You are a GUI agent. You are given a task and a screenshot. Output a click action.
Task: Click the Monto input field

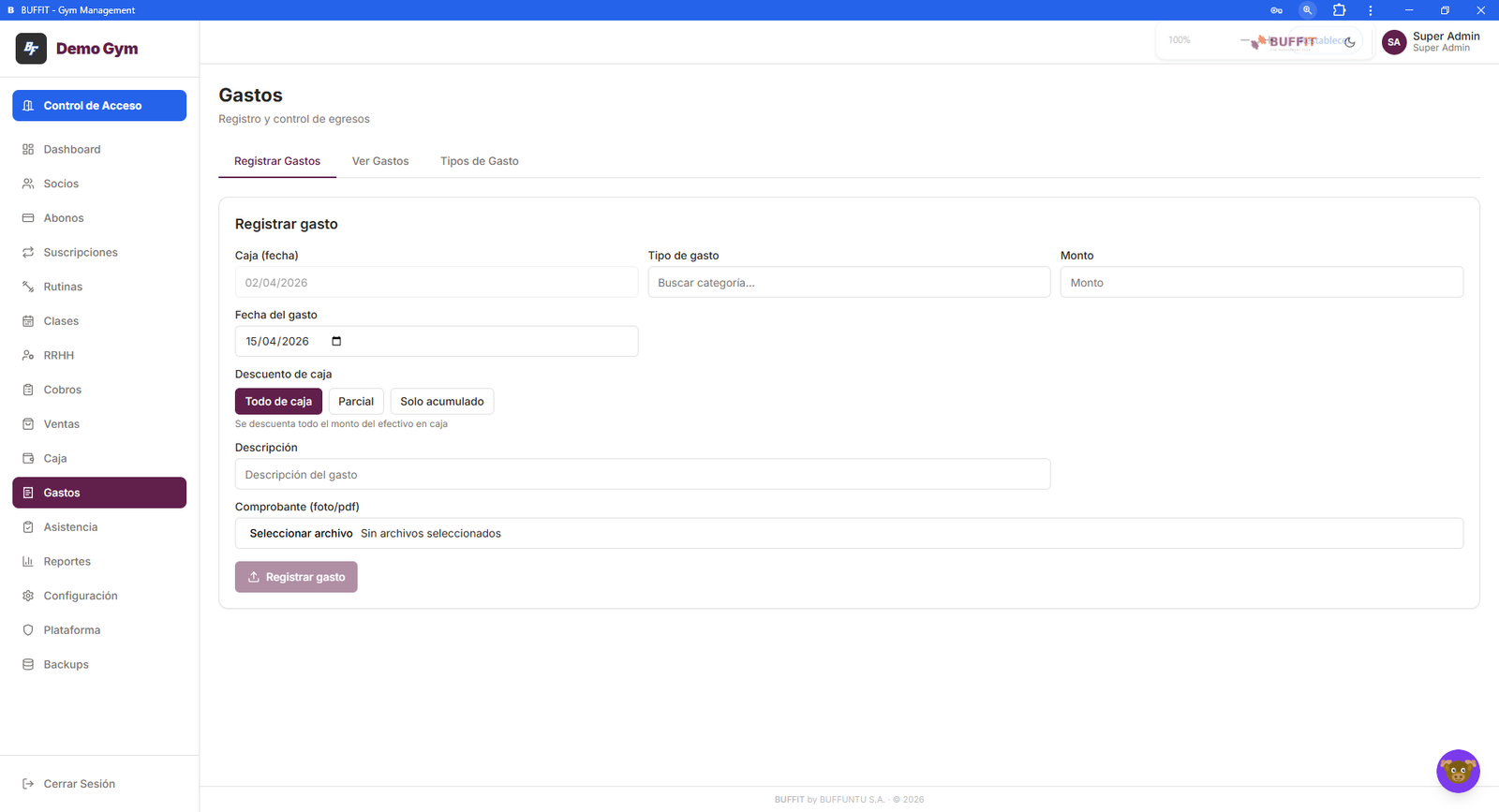point(1262,282)
